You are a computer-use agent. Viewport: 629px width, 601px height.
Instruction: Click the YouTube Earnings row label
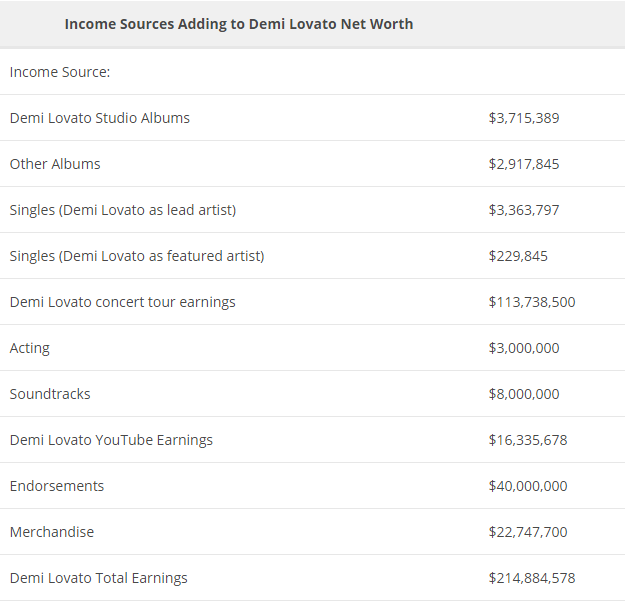pos(111,440)
